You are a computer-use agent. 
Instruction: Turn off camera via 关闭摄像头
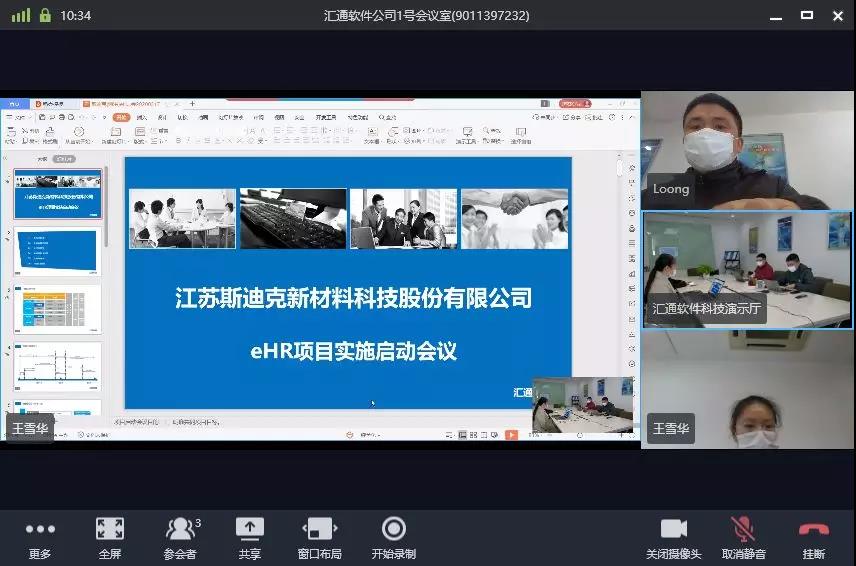pos(674,538)
